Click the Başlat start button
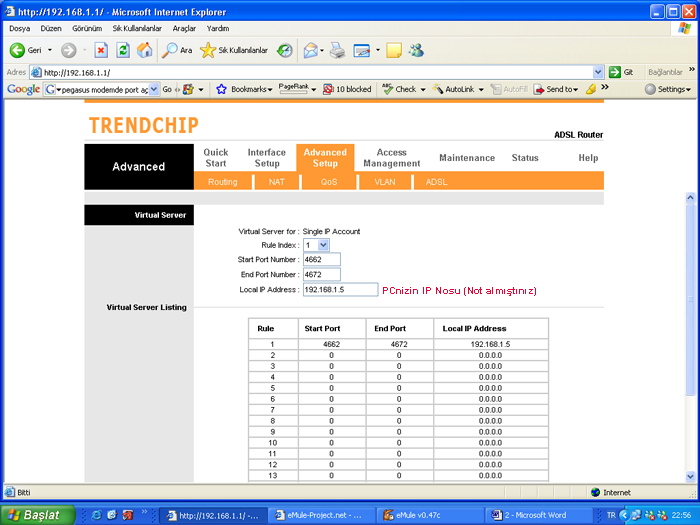 [x=38, y=515]
